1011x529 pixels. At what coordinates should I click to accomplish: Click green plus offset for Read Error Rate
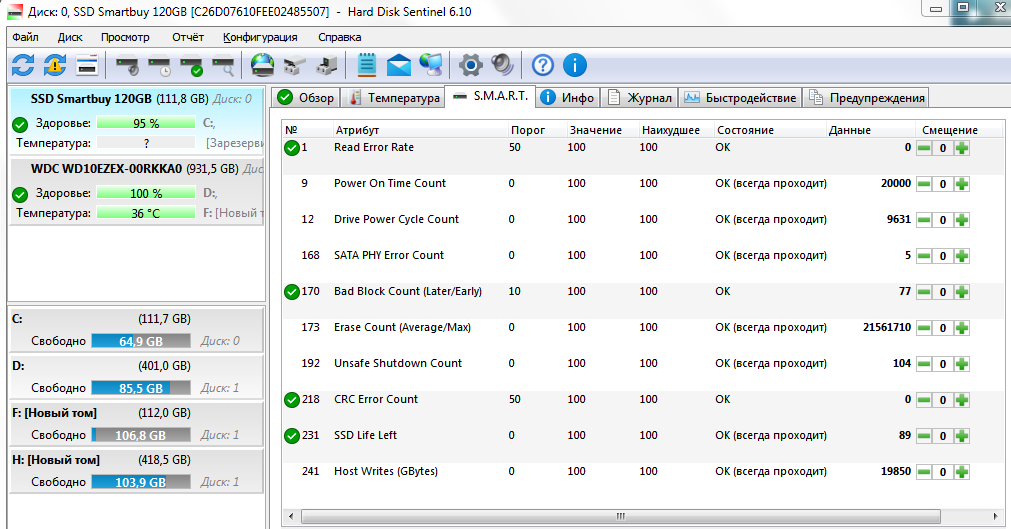(962, 148)
